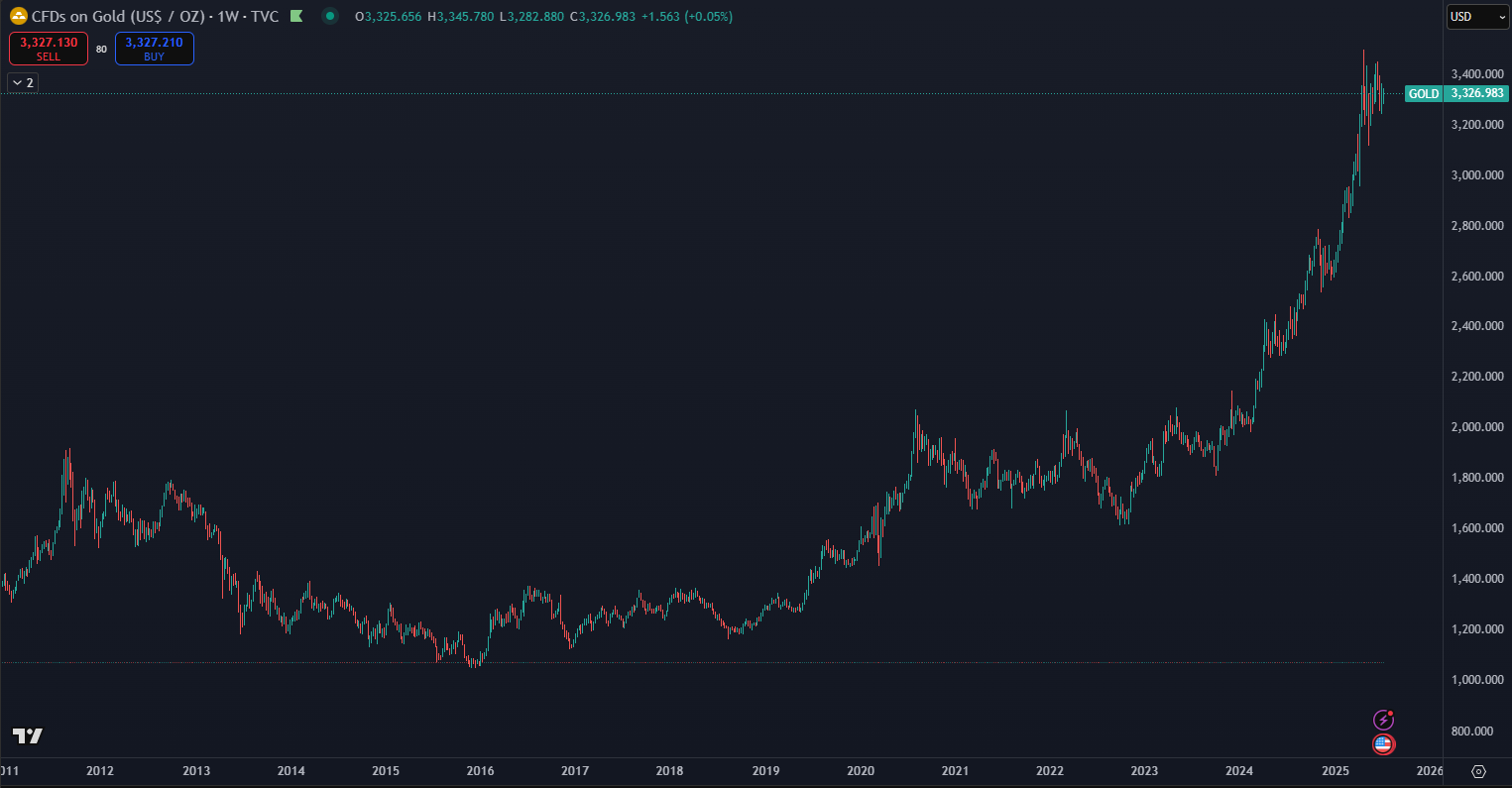The height and width of the screenshot is (788, 1512).
Task: Click the 2015 time axis label
Action: coord(386,771)
